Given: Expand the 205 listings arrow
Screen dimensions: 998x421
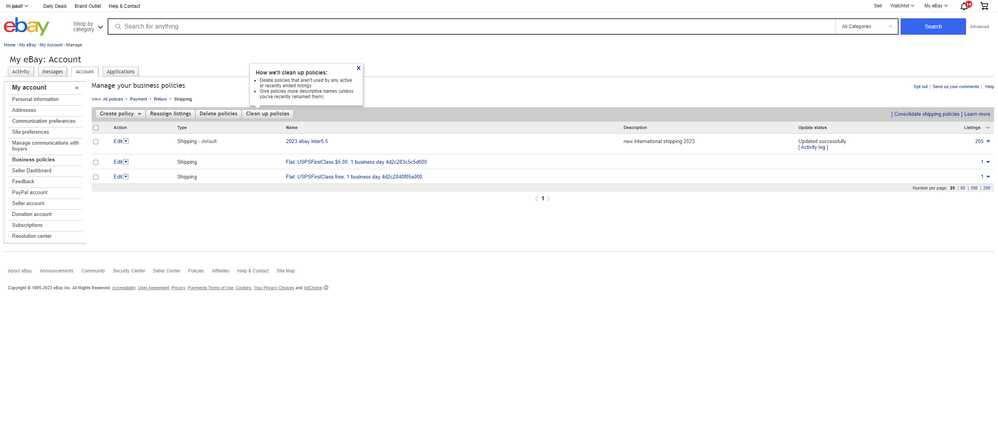Looking at the screenshot, I should point(988,141).
